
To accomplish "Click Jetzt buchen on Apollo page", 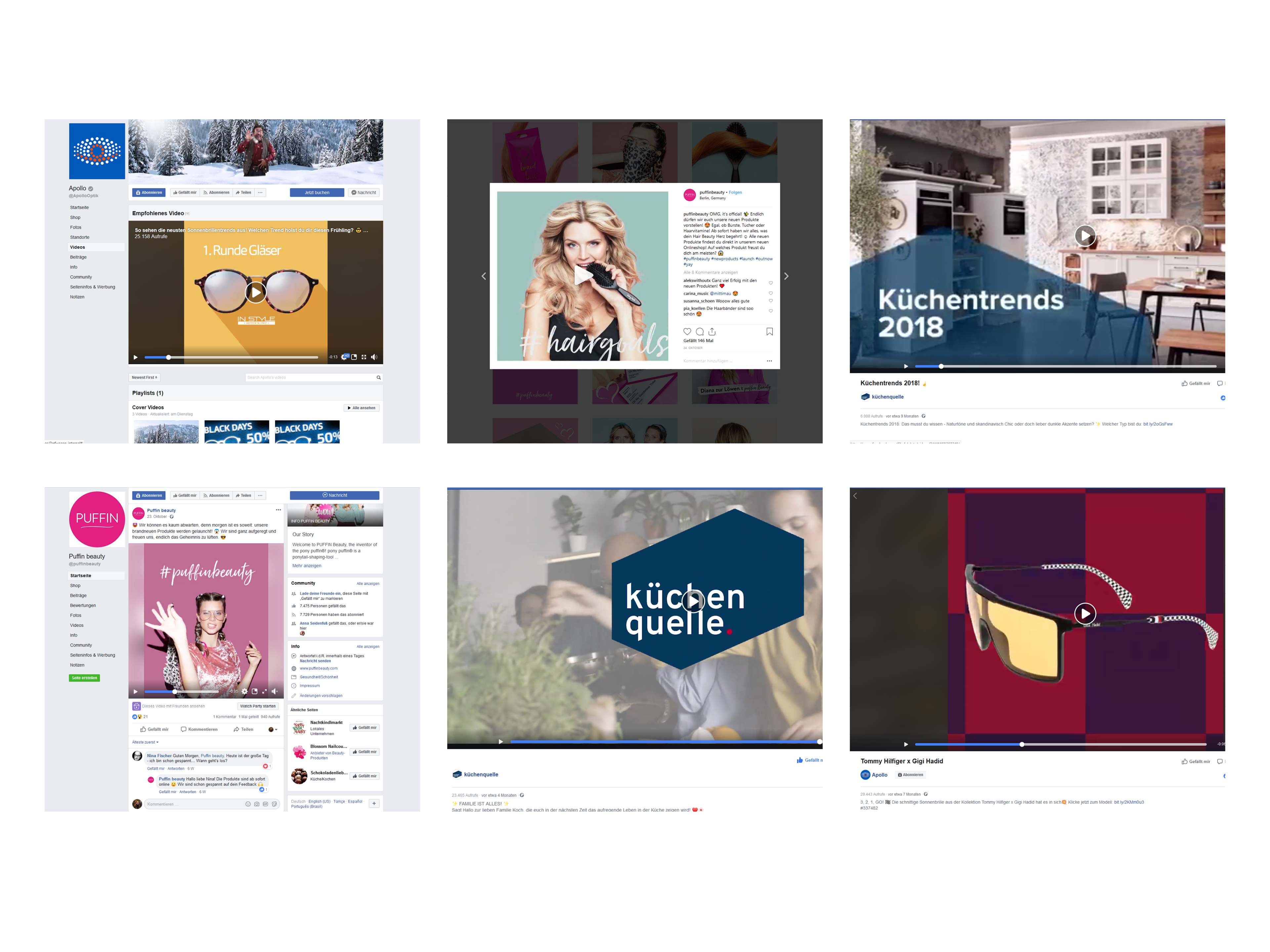I will [317, 193].
